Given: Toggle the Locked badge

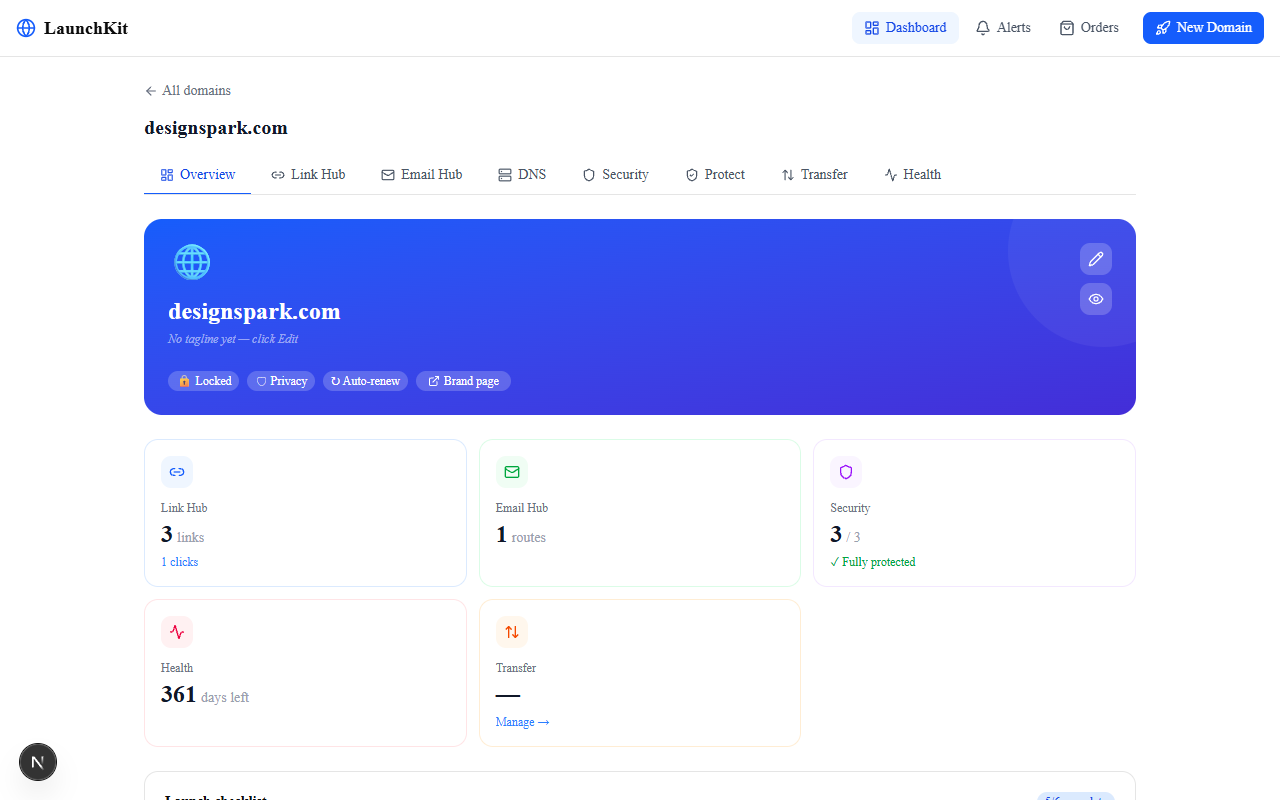Looking at the screenshot, I should [204, 381].
